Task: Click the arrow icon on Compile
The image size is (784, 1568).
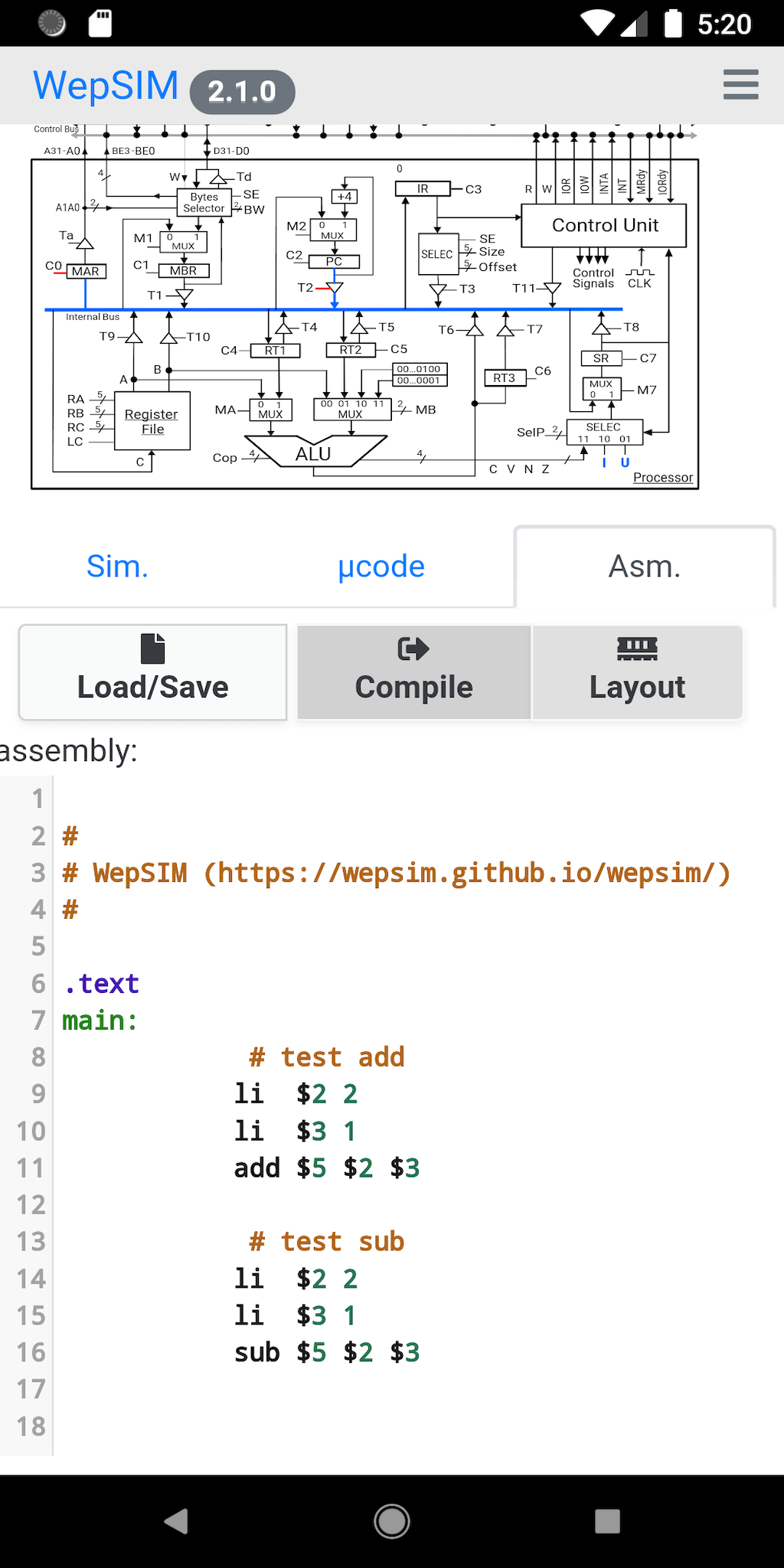Action: tap(413, 648)
